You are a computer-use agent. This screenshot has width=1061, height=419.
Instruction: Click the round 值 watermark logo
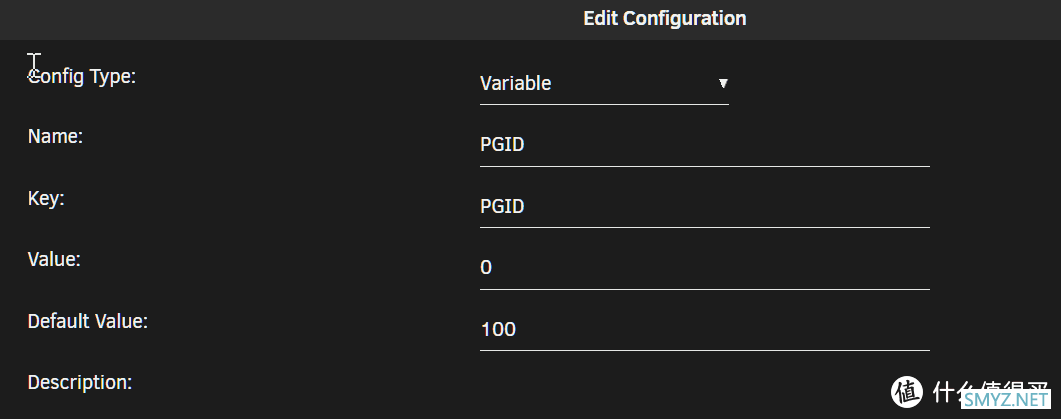pos(907,391)
